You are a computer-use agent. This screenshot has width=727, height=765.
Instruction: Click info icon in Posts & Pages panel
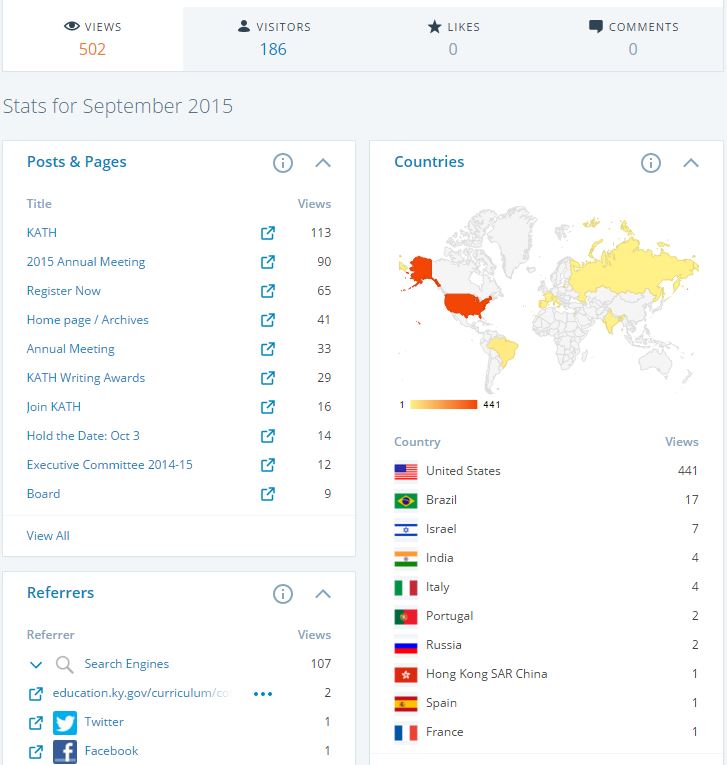tap(283, 163)
